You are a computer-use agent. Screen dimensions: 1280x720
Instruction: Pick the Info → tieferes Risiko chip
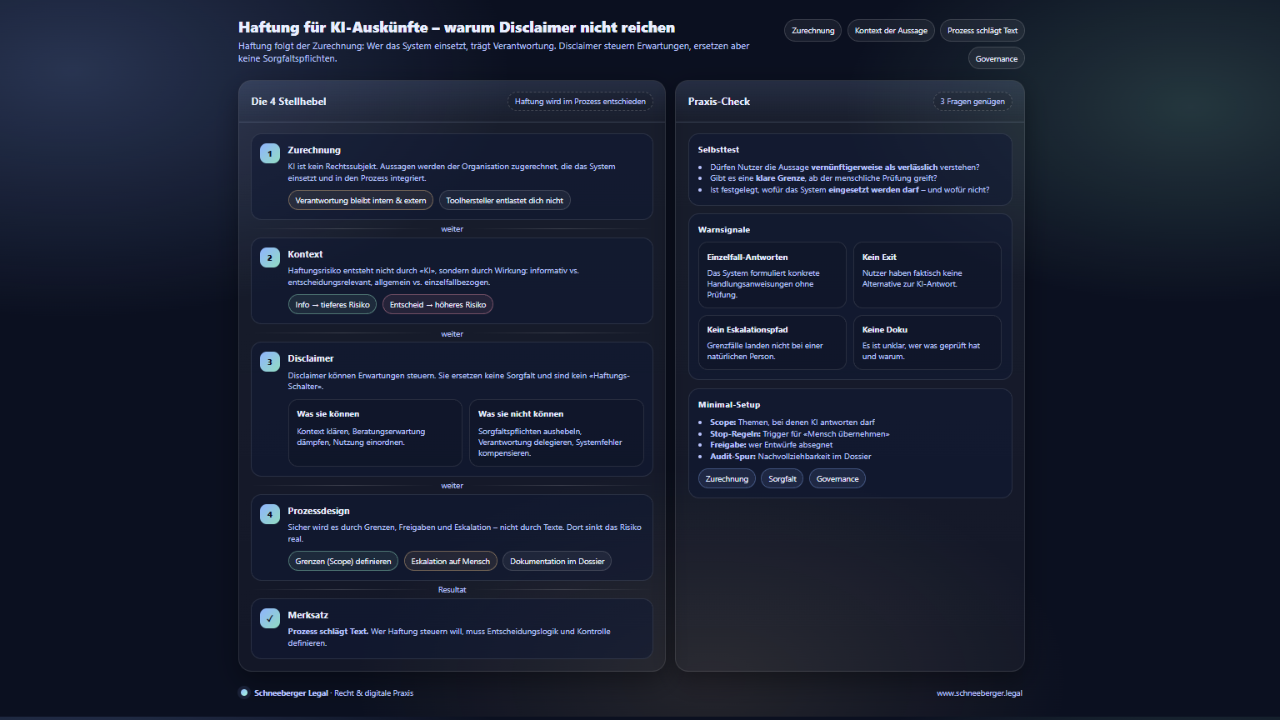(333, 305)
